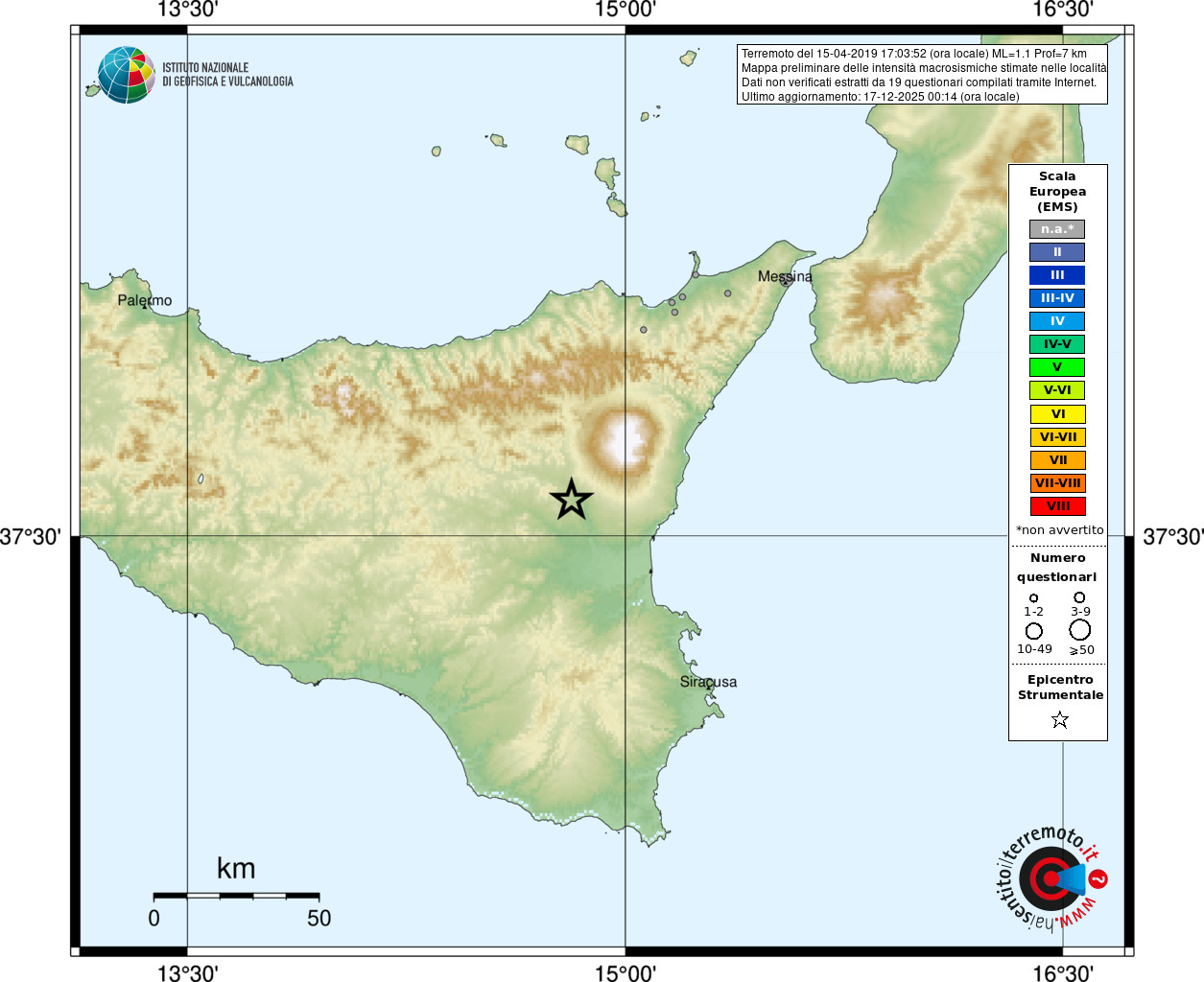Click the epicenter star on the map

point(572,500)
